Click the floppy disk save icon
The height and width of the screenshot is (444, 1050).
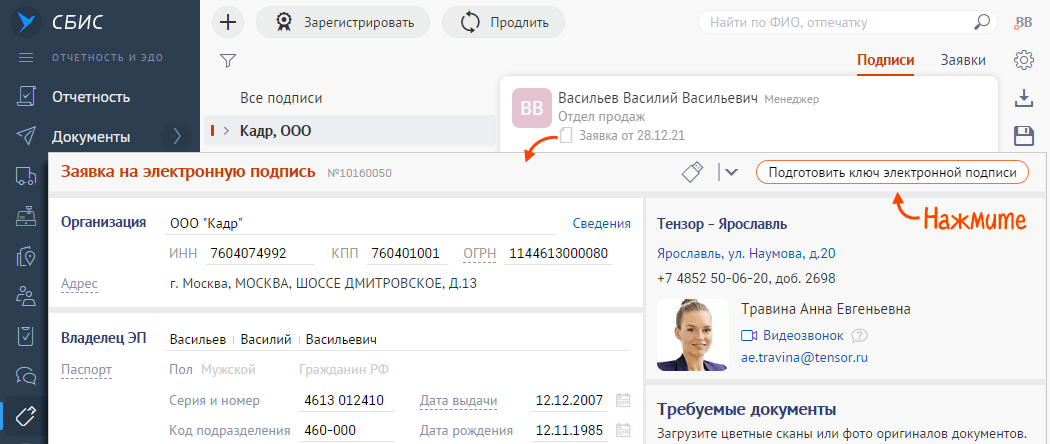coord(1023,136)
